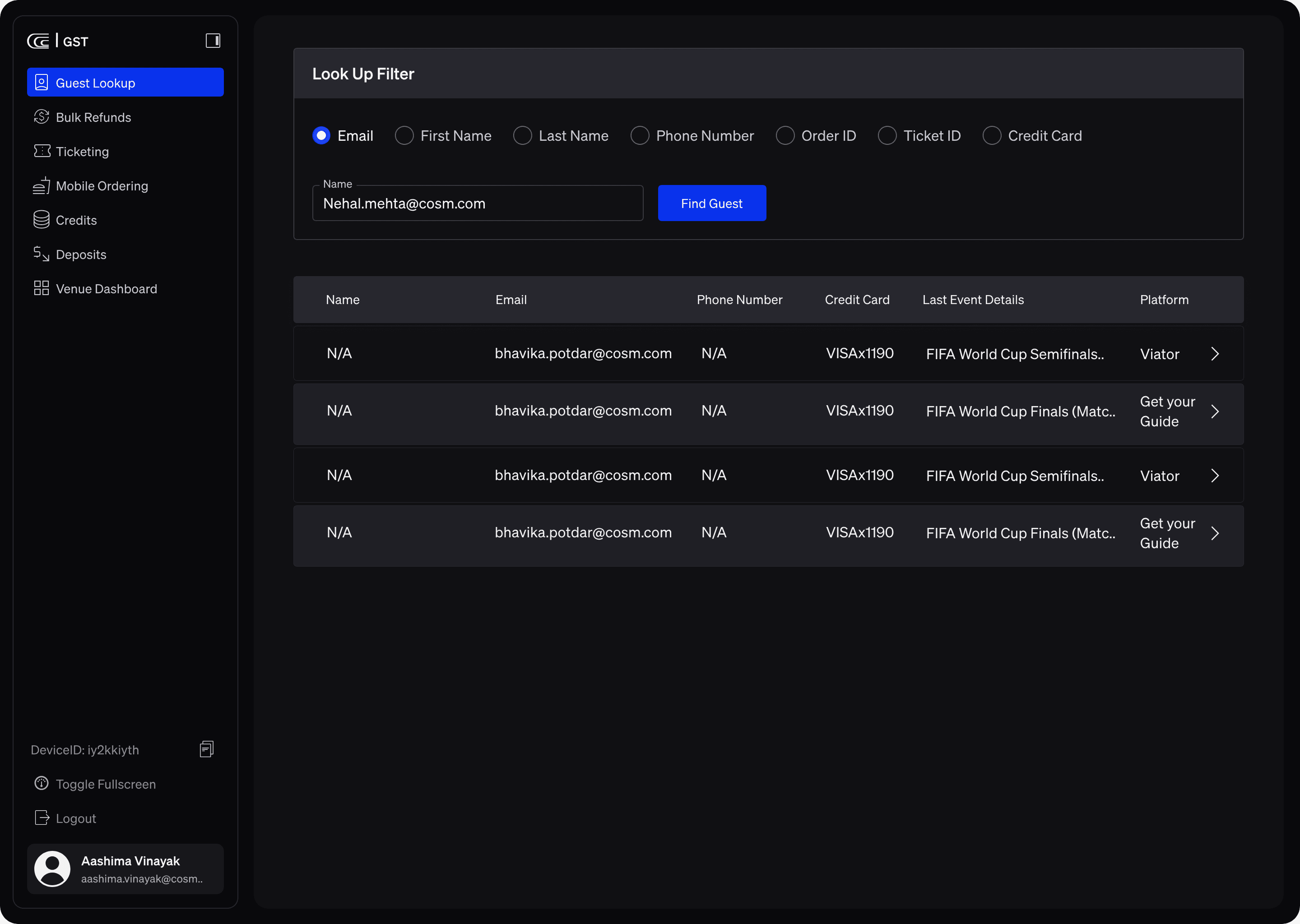Expand first Viator row chevron
The width and height of the screenshot is (1300, 924).
tap(1215, 354)
